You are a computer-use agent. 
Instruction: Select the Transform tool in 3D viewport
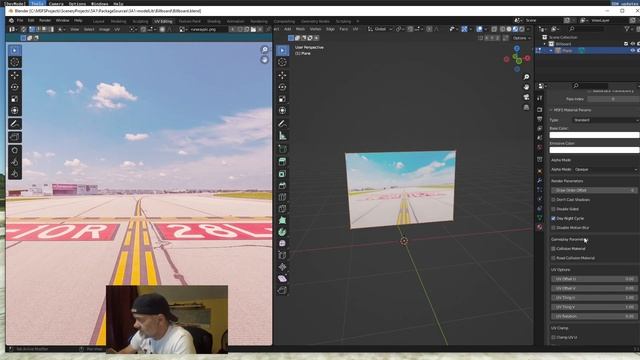click(x=282, y=111)
